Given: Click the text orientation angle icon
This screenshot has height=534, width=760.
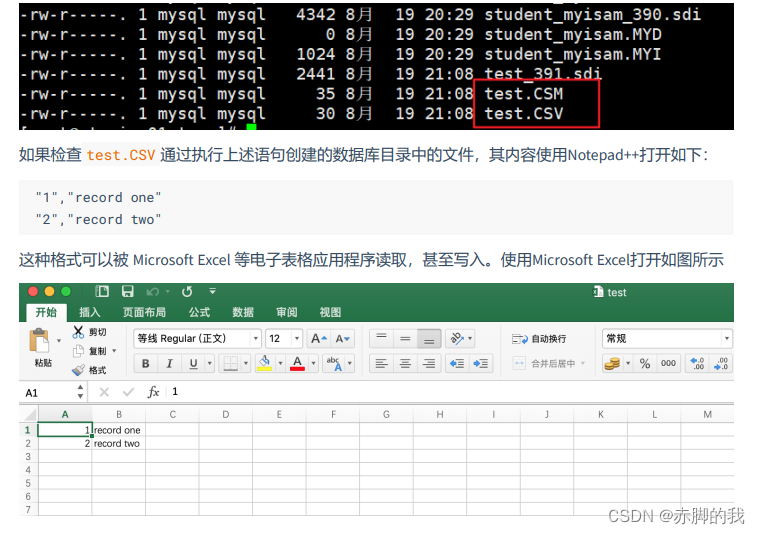Looking at the screenshot, I should coord(456,338).
